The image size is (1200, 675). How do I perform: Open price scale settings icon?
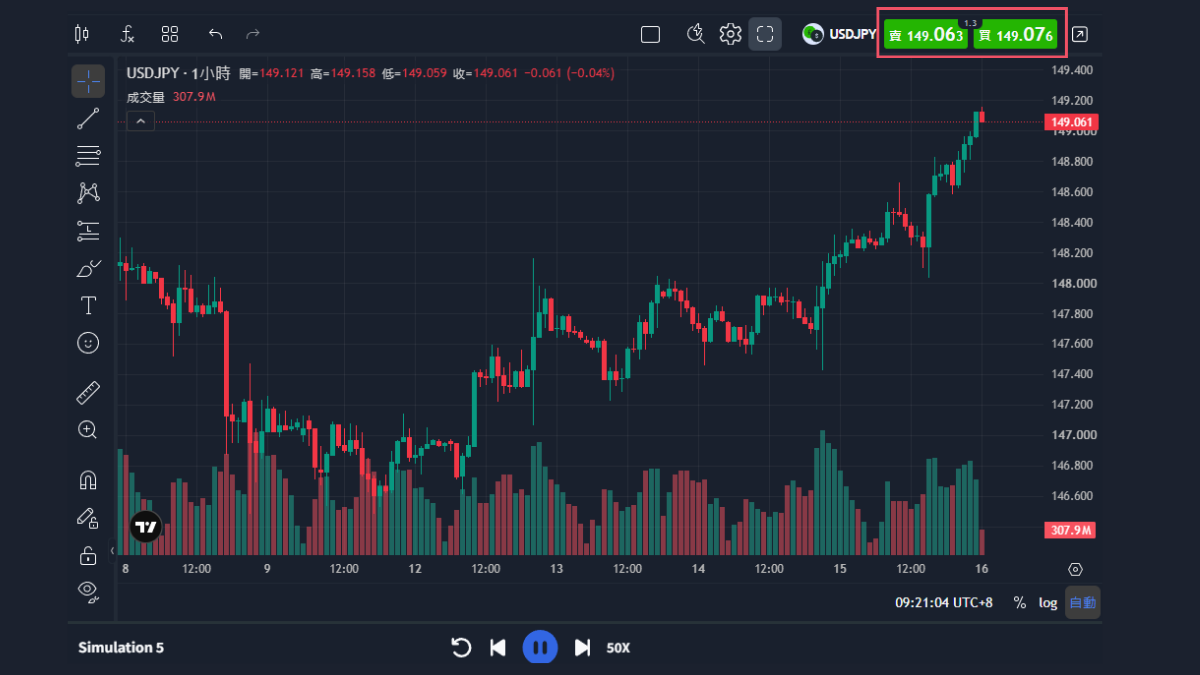1075,569
